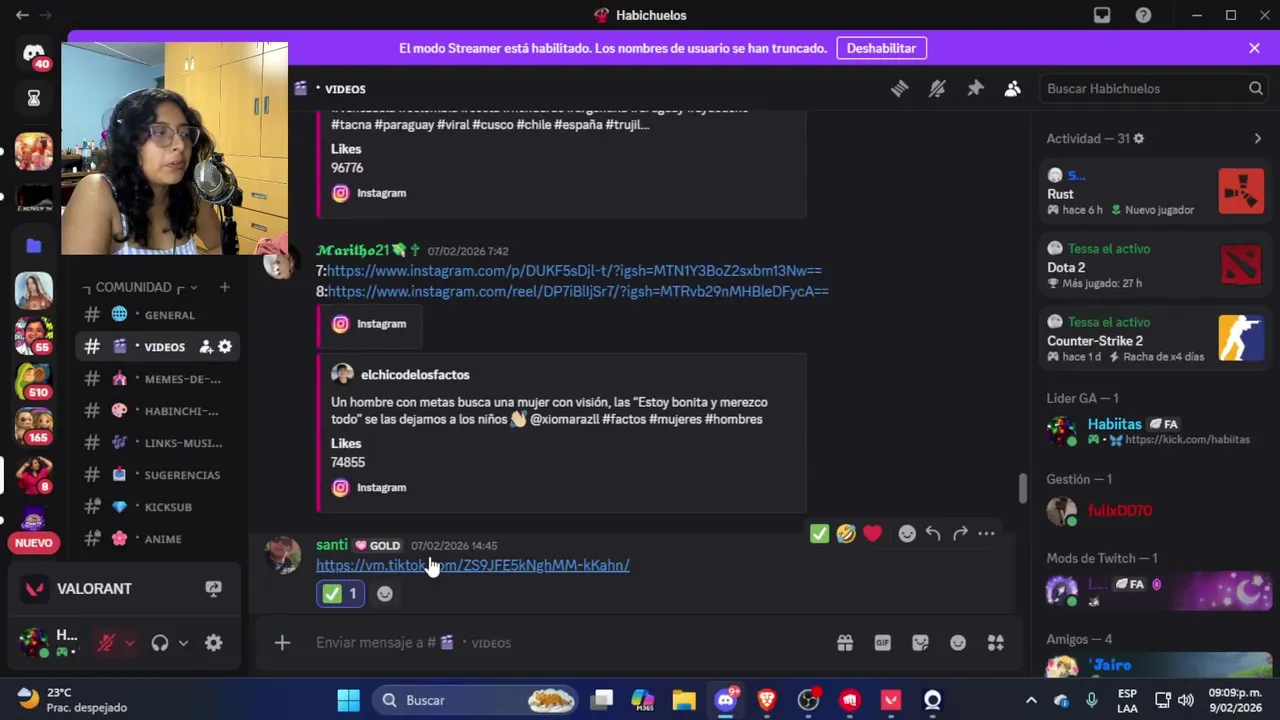The image size is (1280, 720).
Task: Dismiss the Streamer mode banner
Action: click(1254, 48)
